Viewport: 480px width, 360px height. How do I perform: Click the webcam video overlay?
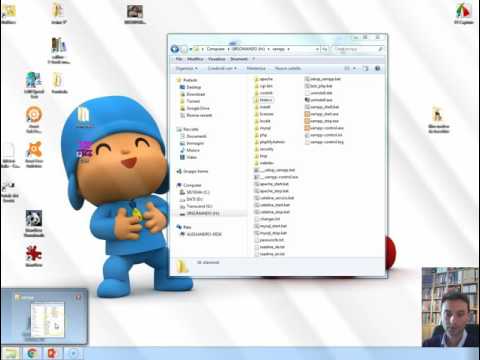[x=450, y=307]
